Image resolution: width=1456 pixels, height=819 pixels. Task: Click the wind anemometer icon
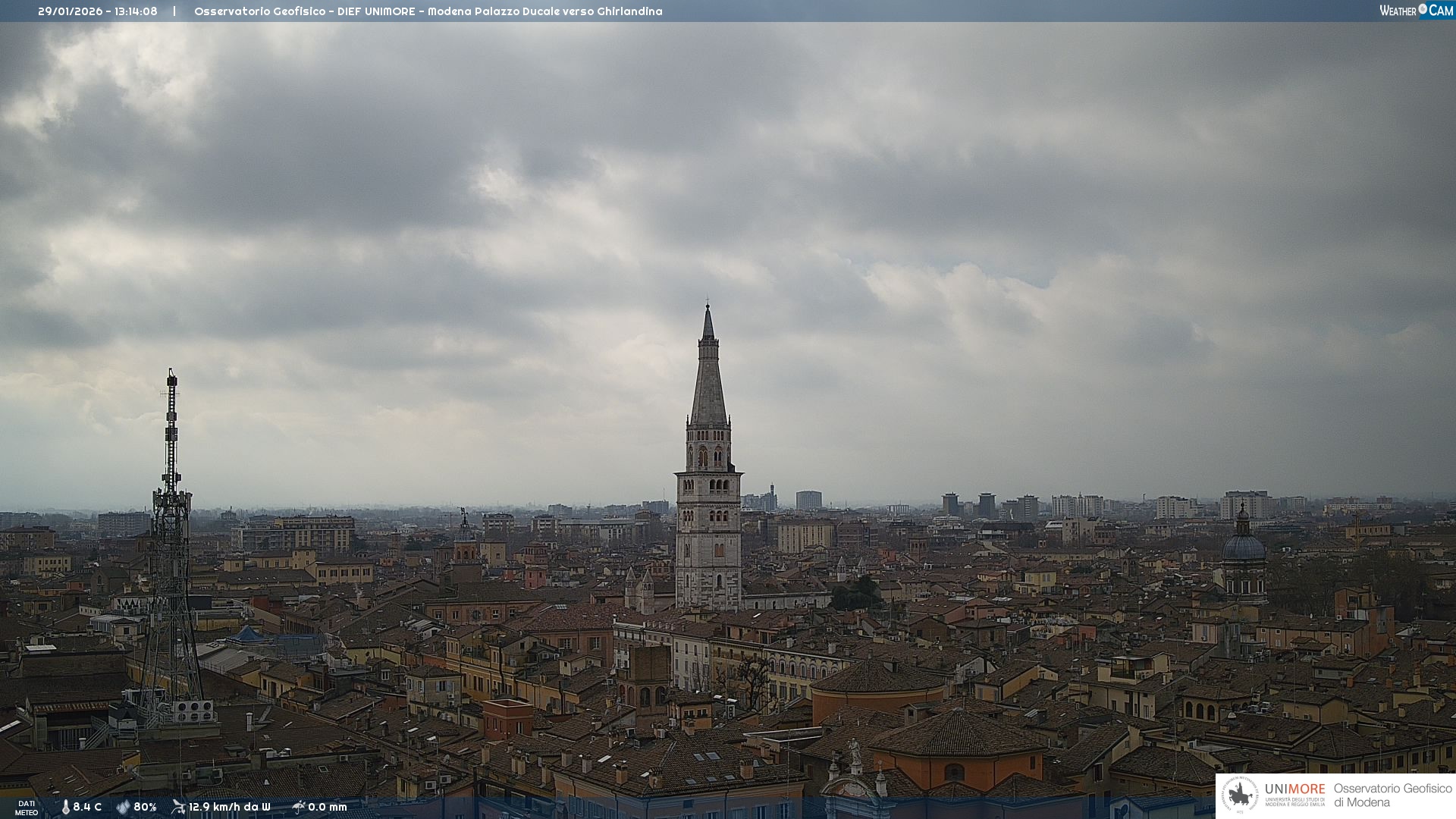[x=178, y=807]
